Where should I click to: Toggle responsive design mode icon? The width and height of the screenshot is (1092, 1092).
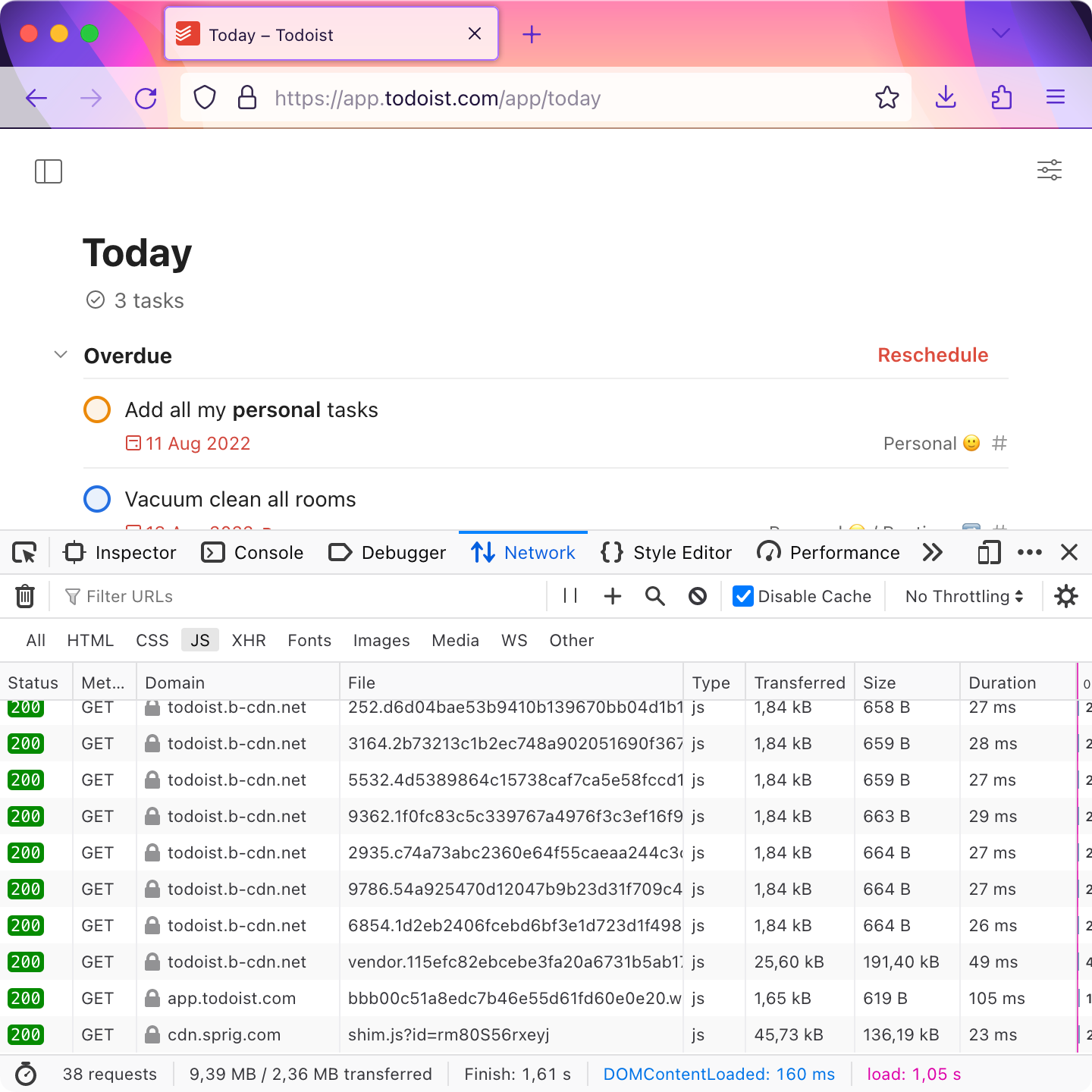(989, 553)
